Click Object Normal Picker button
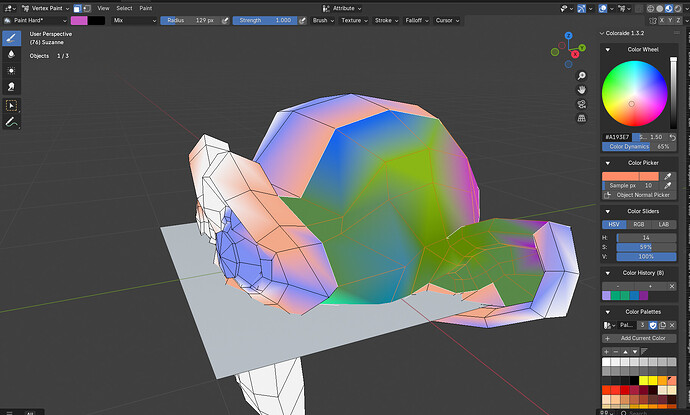The width and height of the screenshot is (690, 415). 639,195
